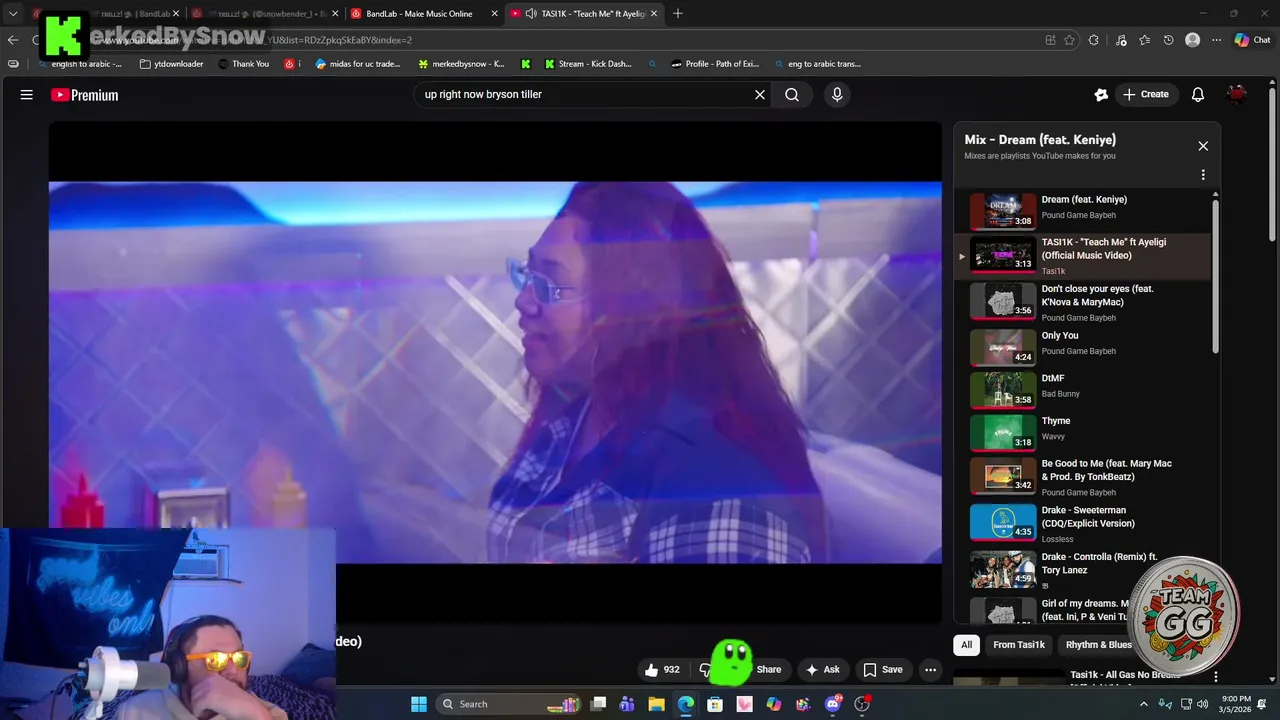Open more actions ellipsis under video

[x=930, y=670]
